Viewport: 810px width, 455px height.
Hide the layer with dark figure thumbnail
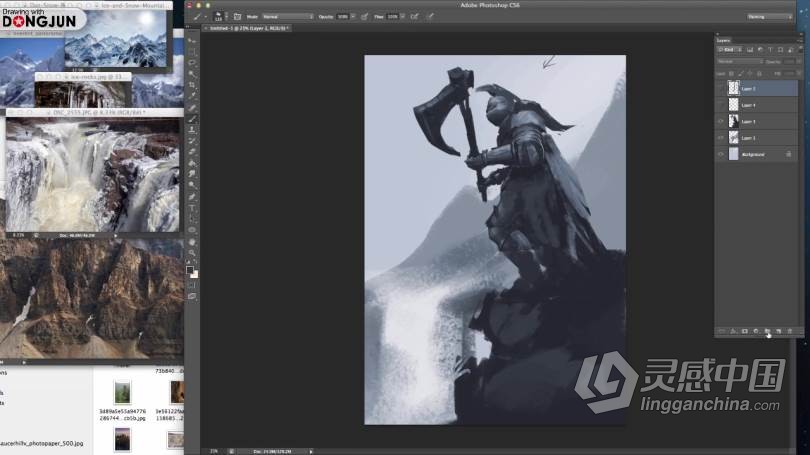[721, 121]
